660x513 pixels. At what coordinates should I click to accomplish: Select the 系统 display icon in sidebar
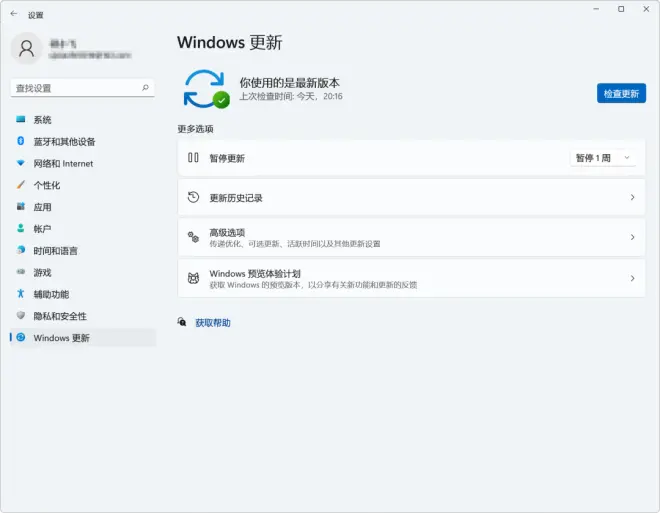click(x=21, y=119)
